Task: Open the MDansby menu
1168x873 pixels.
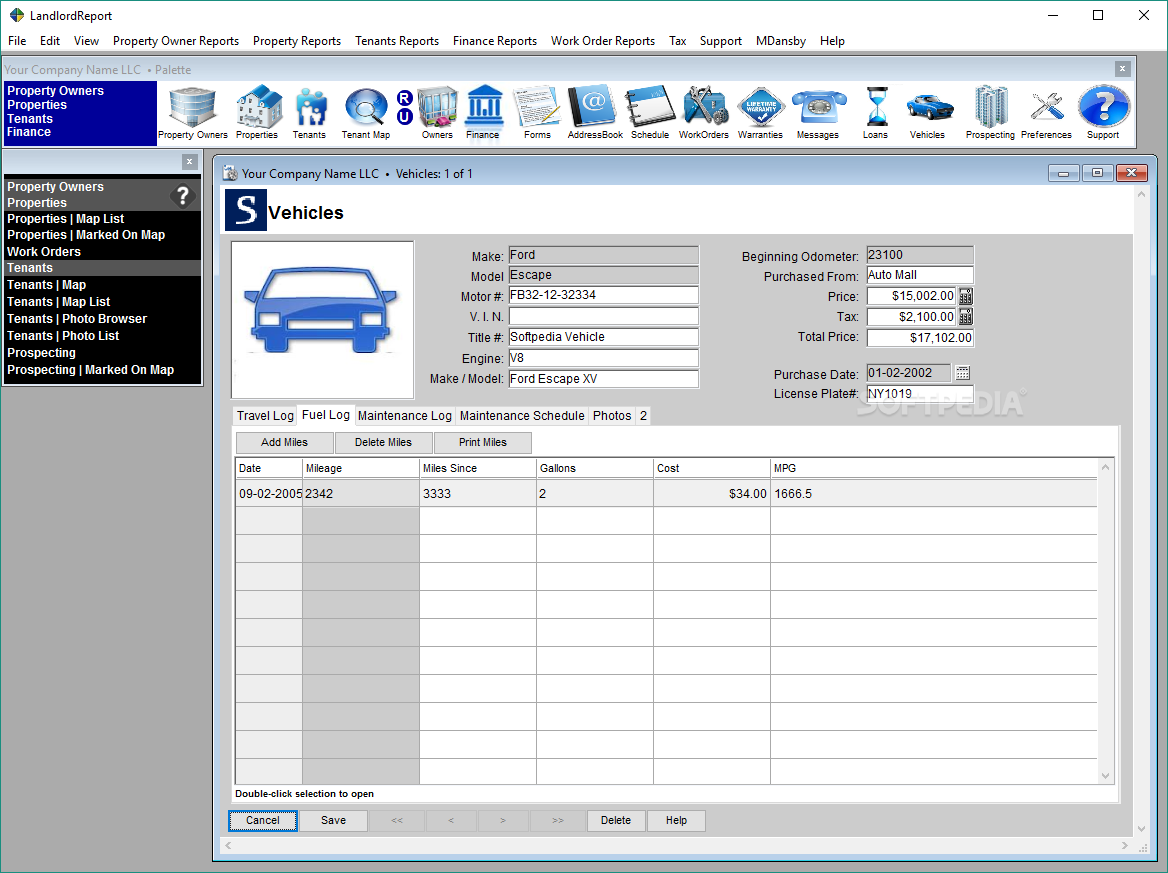Action: coord(781,41)
